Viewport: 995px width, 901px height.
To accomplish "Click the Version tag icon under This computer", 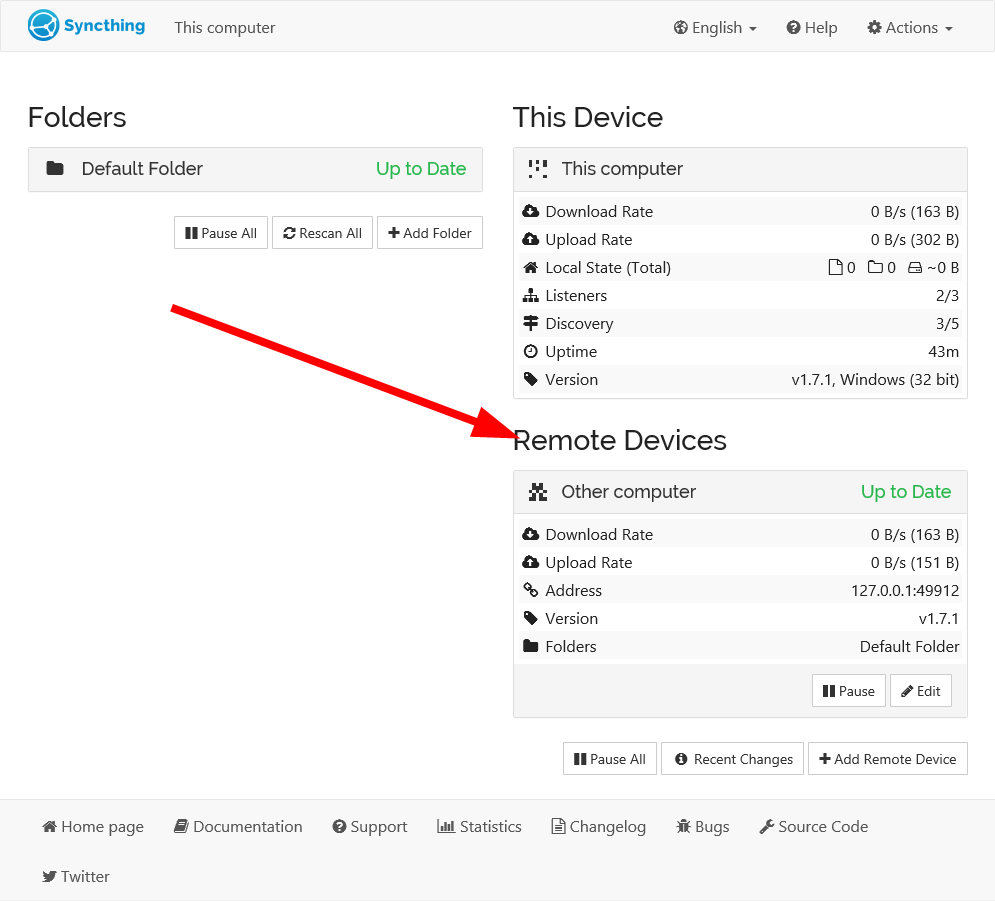I will point(530,379).
